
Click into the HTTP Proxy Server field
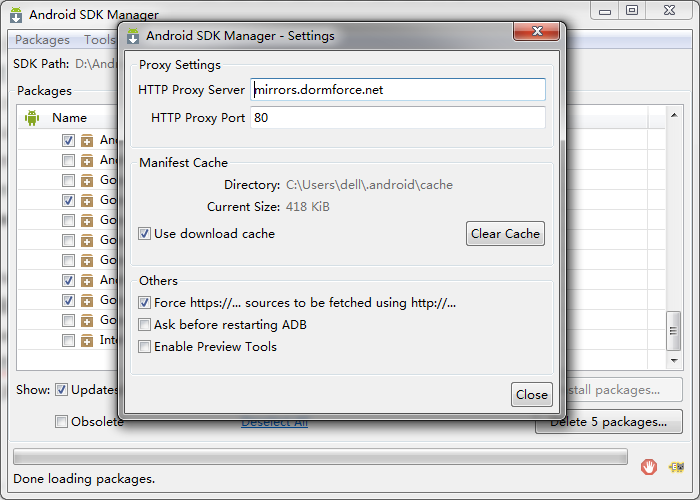click(398, 90)
